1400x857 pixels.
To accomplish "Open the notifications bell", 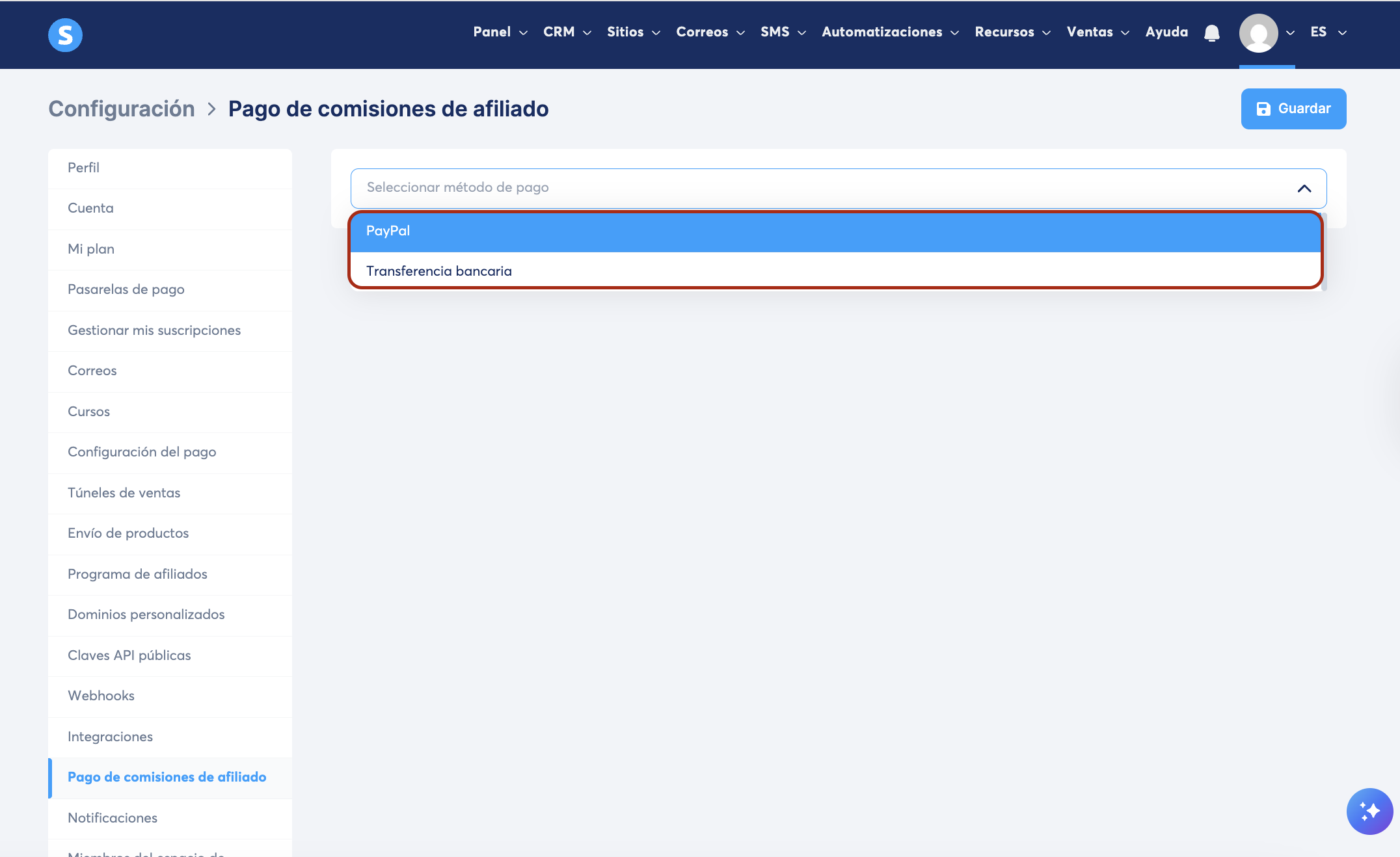I will 1211,33.
